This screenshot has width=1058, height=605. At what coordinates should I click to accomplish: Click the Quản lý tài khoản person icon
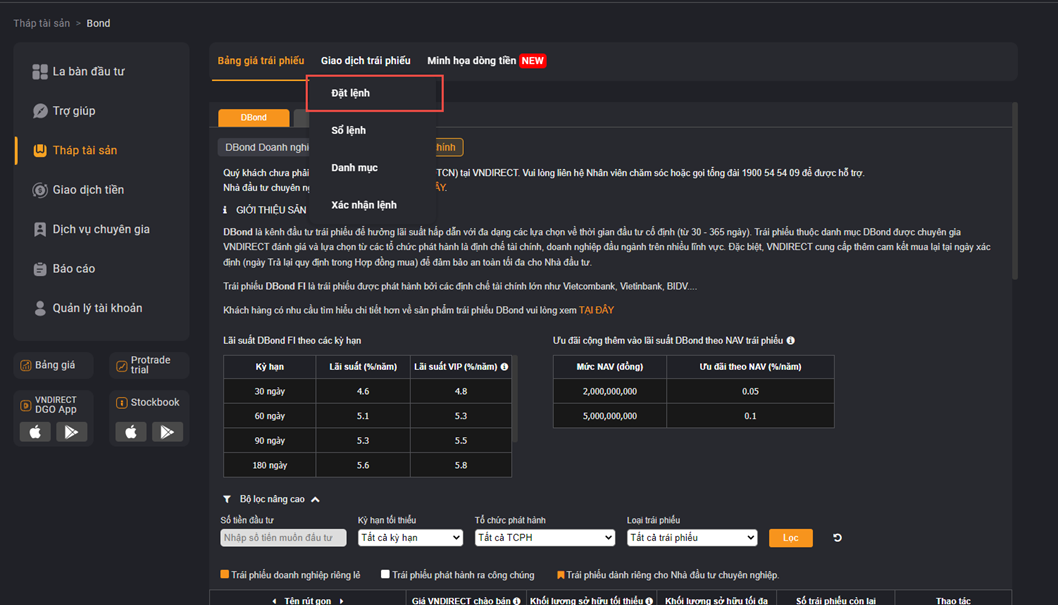click(40, 308)
